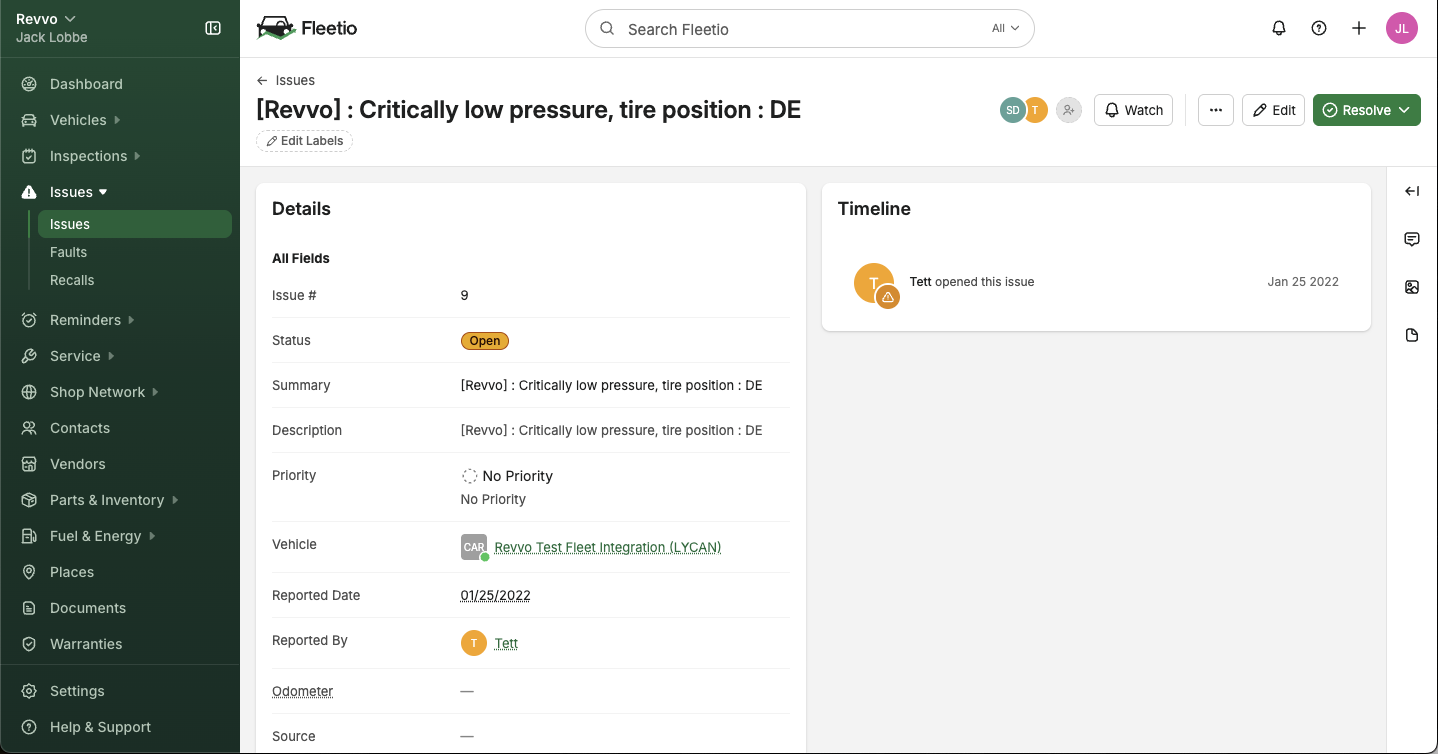1438x754 pixels.
Task: Click the Edit Labels tag
Action: [x=304, y=141]
